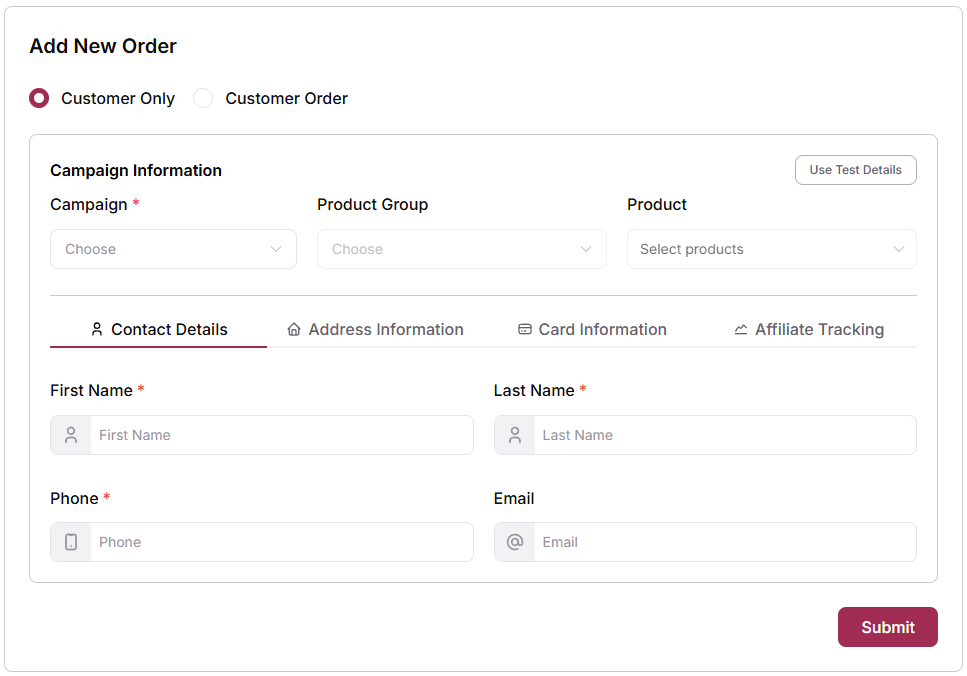Click the person icon on Contact Details tab
This screenshot has width=967, height=676.
(x=97, y=329)
